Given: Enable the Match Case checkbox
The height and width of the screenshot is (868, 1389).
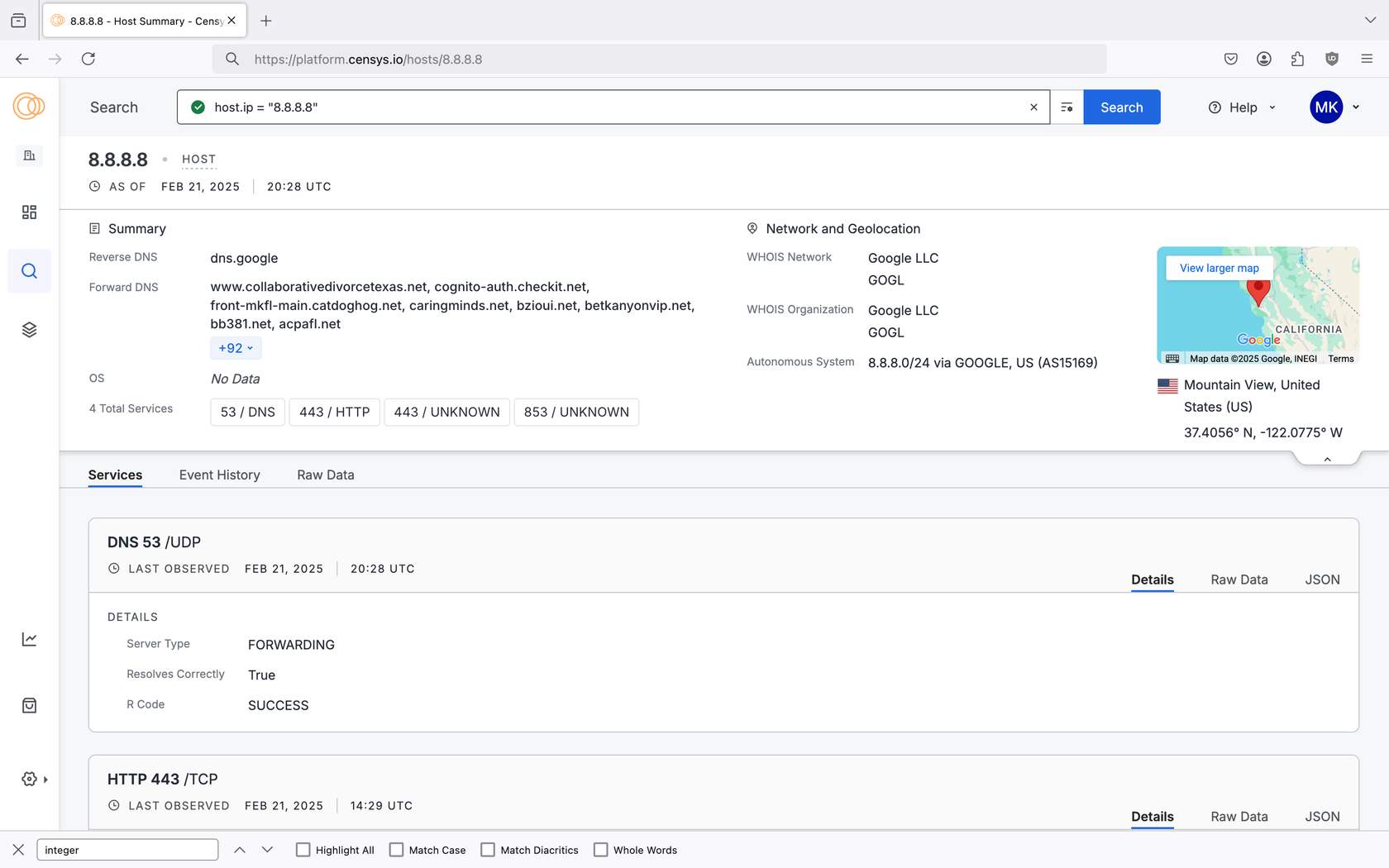Looking at the screenshot, I should click(397, 850).
